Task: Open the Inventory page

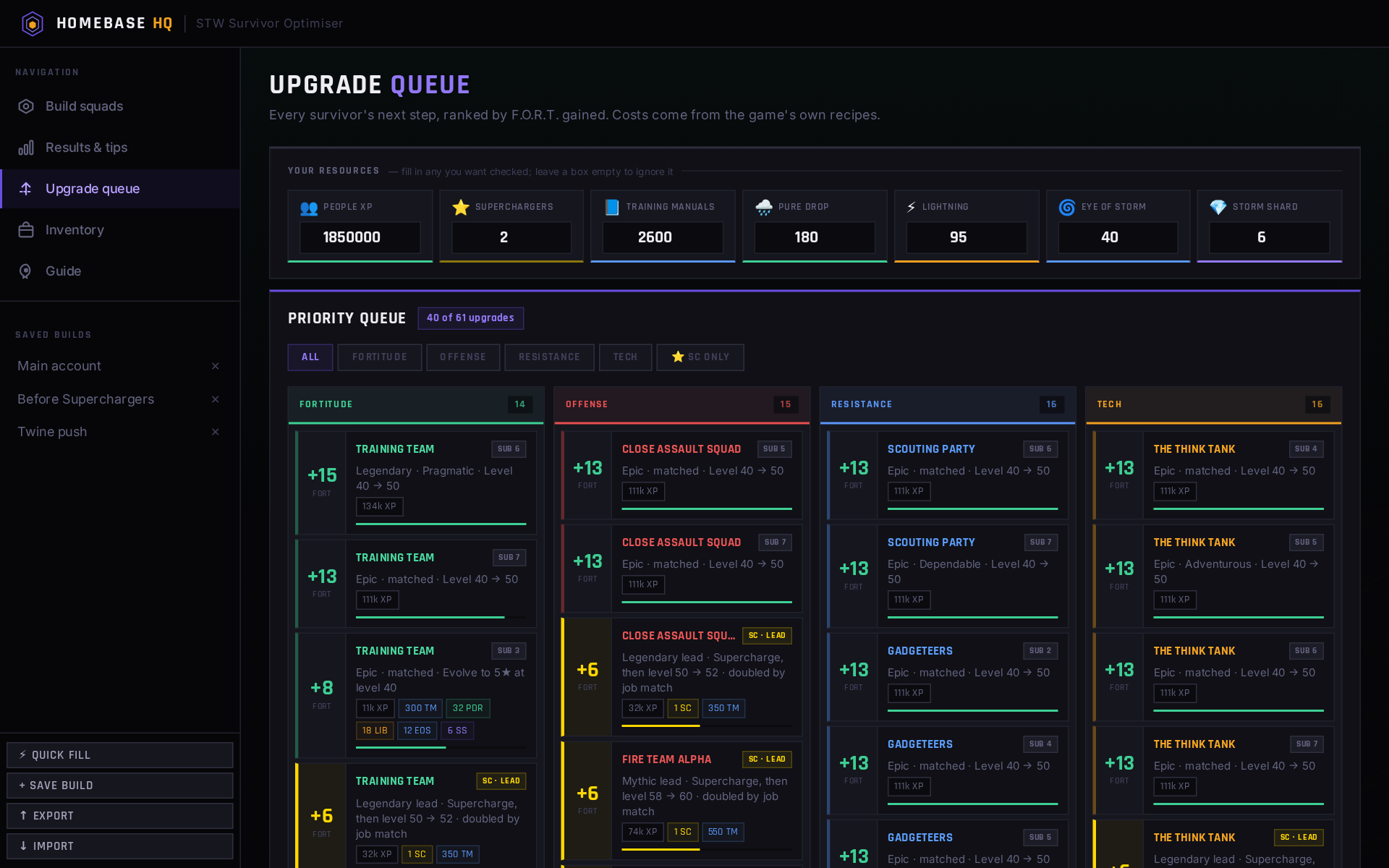Action: point(120,230)
